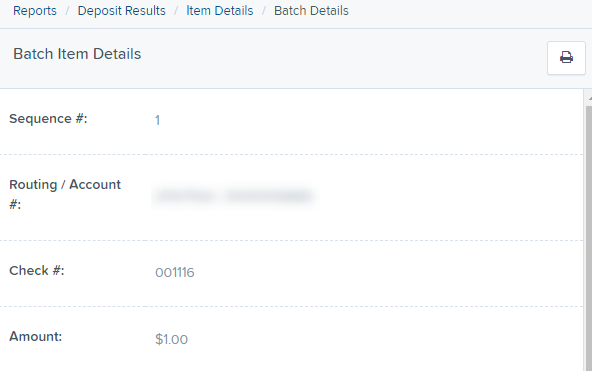Viewport: 592px width, 371px height.
Task: Click the check number 001116
Action: 175,272
